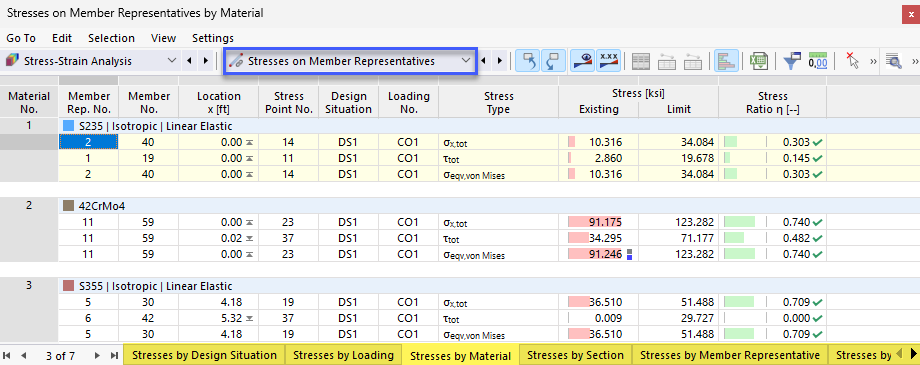Viewport: 920px width, 365px height.
Task: Open the Edit menu
Action: pyautogui.click(x=62, y=38)
